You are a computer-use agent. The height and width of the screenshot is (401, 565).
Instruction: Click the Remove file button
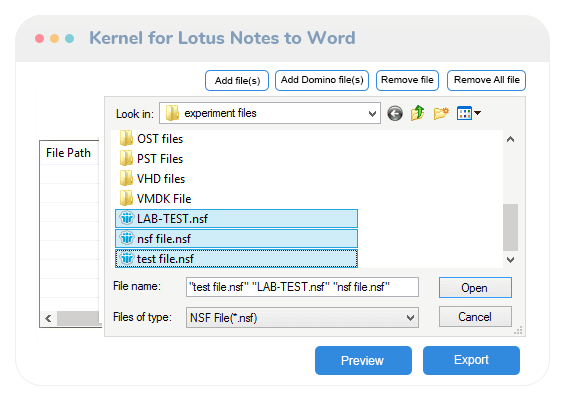click(407, 80)
